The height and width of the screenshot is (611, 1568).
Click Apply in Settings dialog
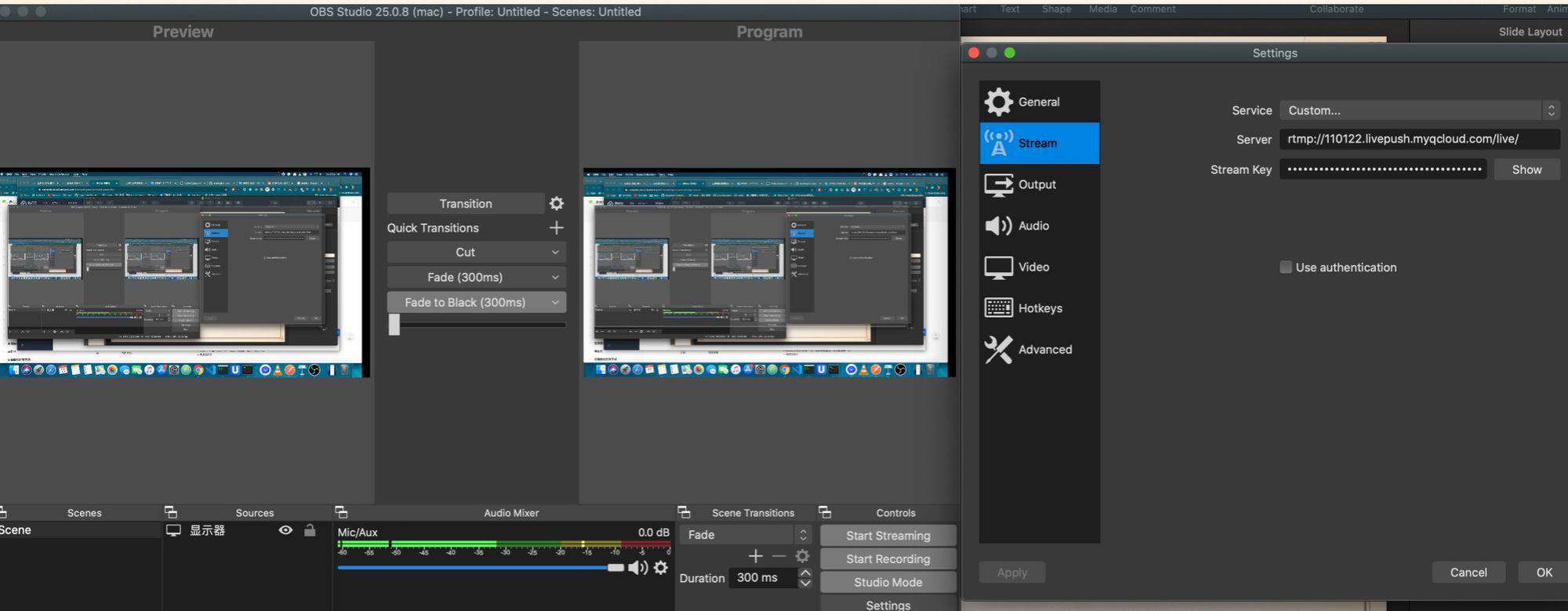coord(1012,573)
